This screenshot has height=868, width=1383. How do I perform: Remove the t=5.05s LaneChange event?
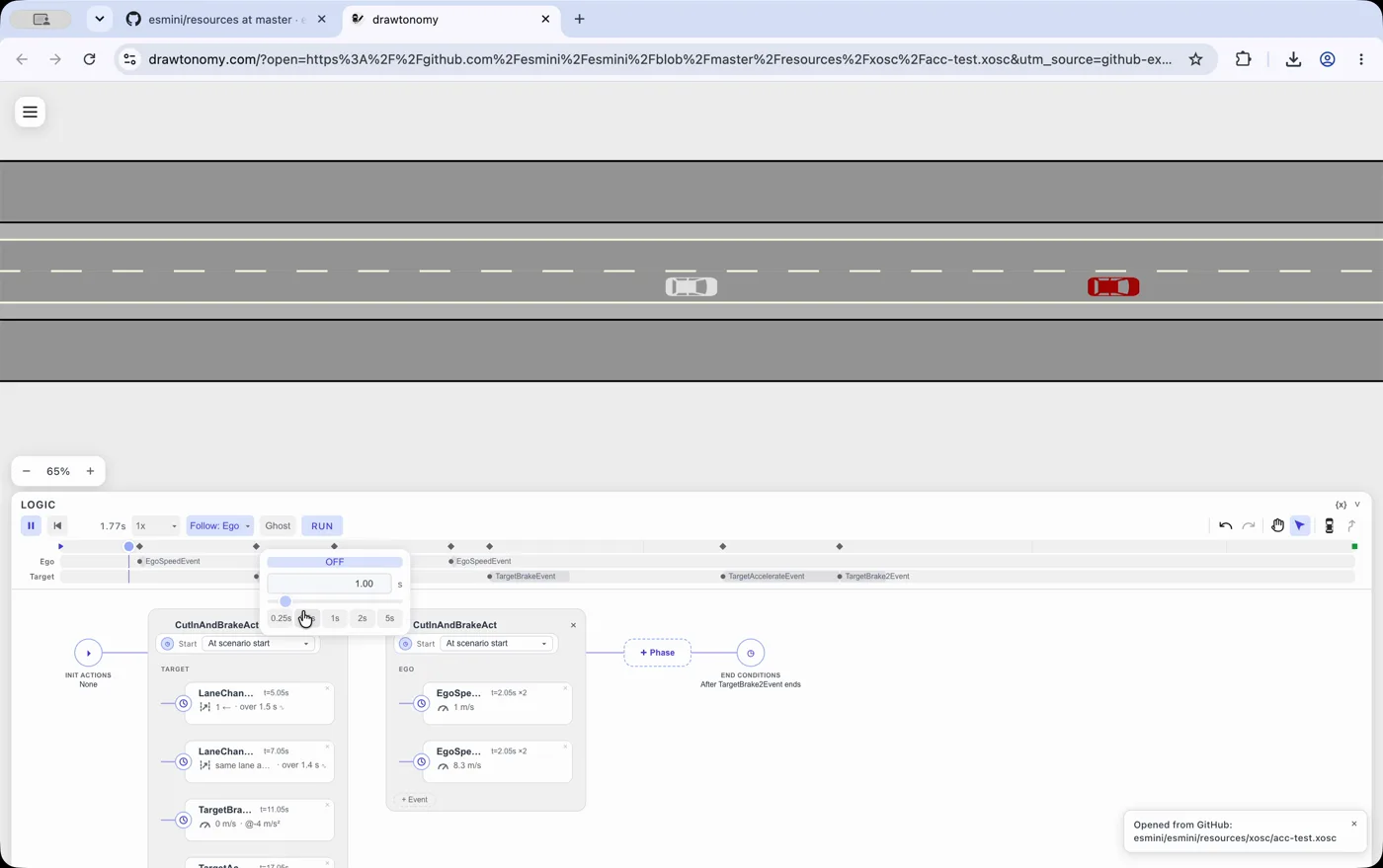[327, 689]
